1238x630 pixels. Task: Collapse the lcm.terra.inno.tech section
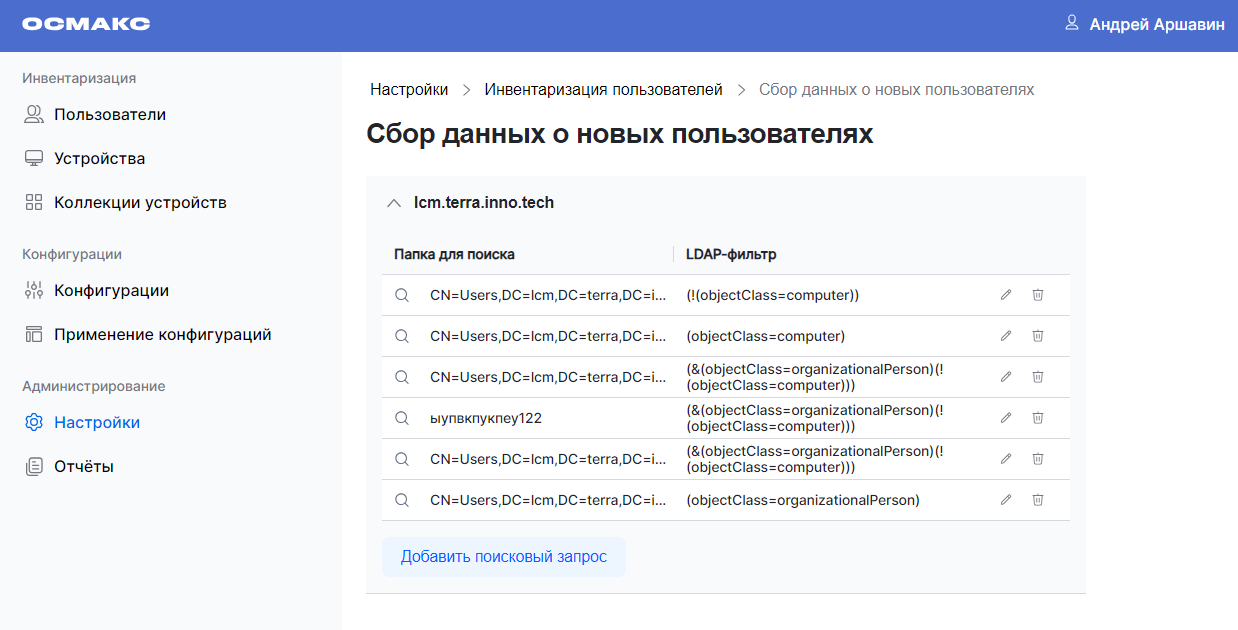pos(394,202)
